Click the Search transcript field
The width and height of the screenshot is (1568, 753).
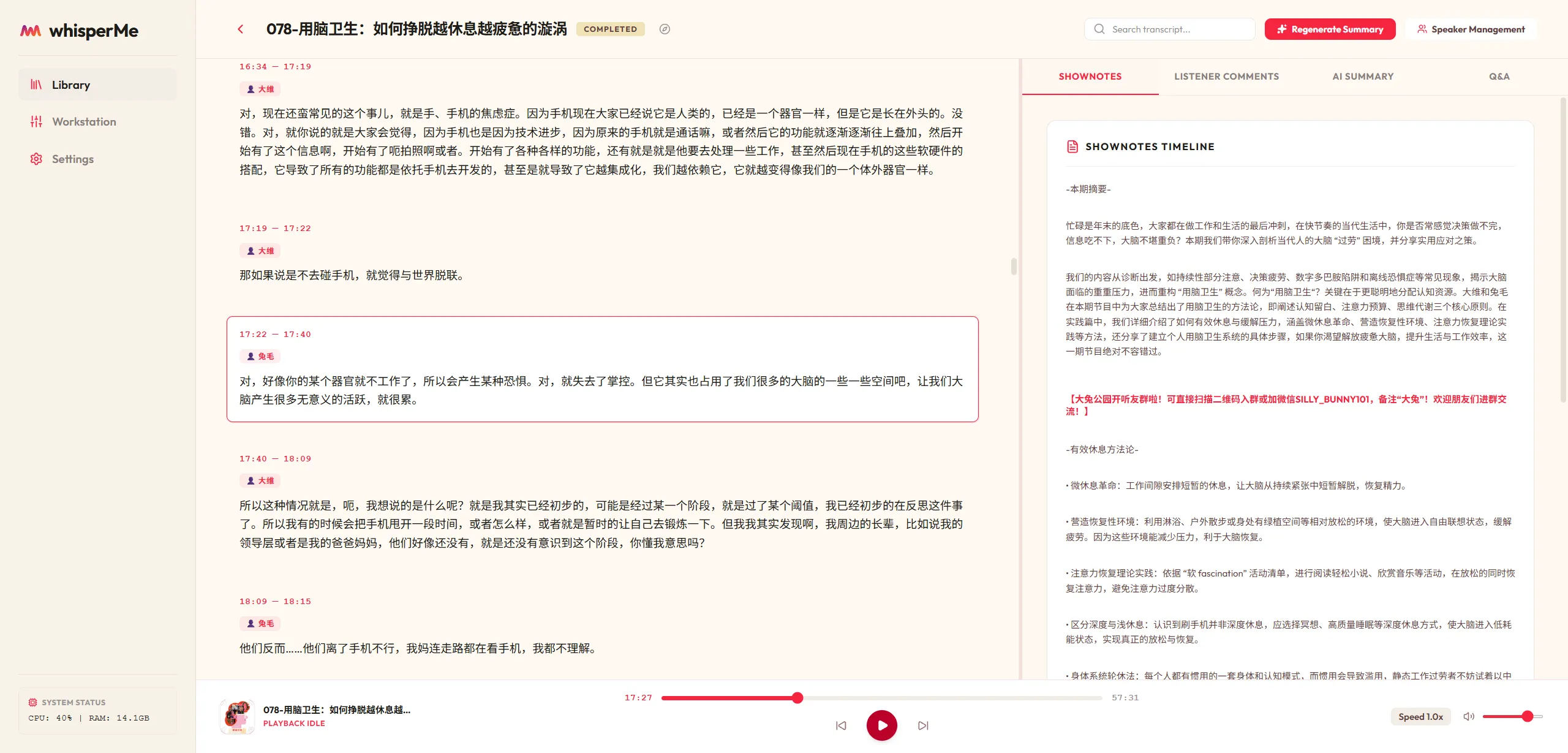point(1169,29)
